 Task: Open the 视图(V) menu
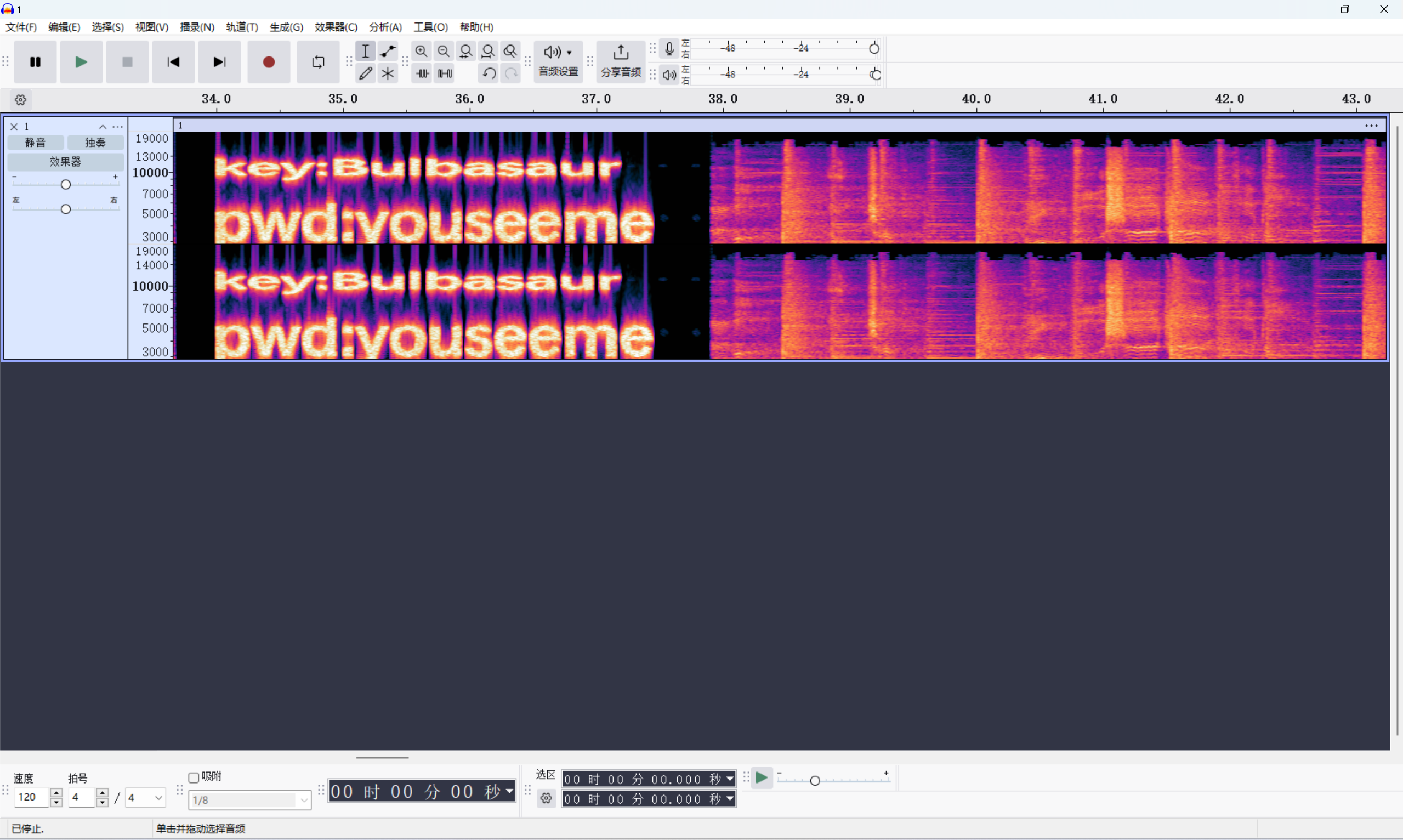152,27
